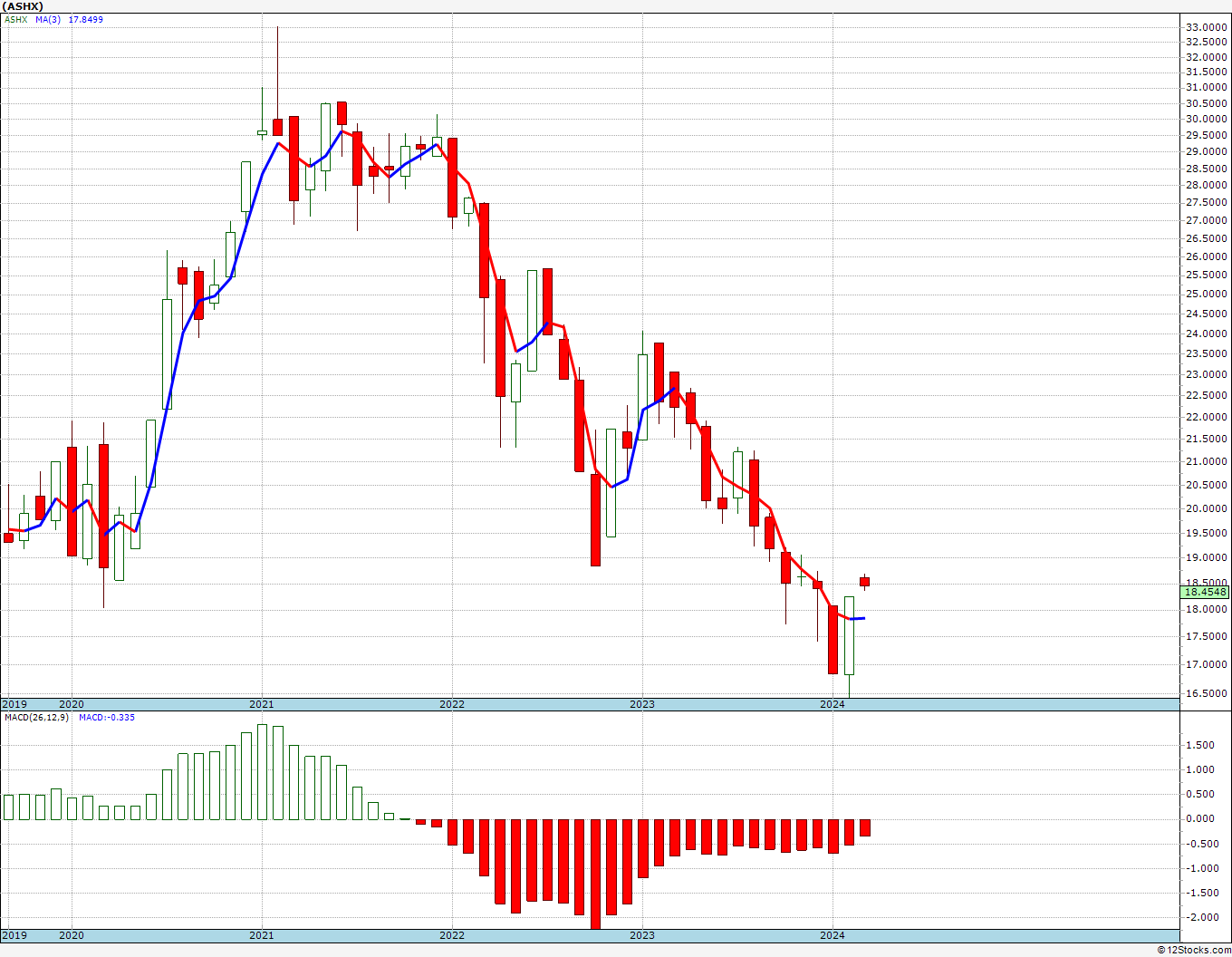The height and width of the screenshot is (957, 1232).
Task: Click the 29.0000 price axis label
Action: pyautogui.click(x=1207, y=151)
